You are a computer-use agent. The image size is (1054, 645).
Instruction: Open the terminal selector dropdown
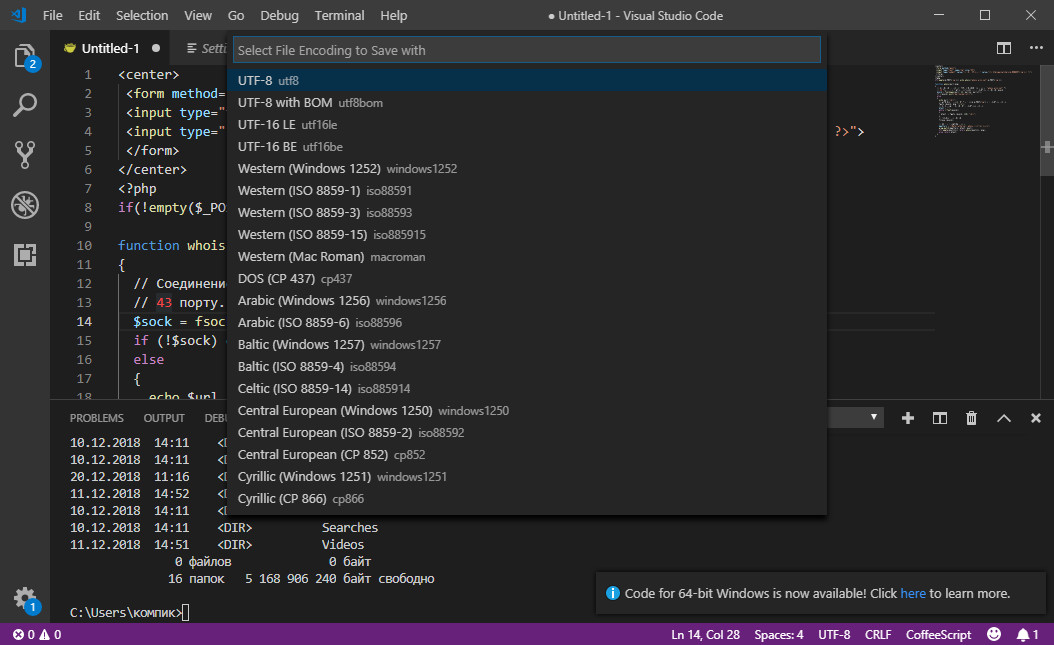(x=855, y=417)
